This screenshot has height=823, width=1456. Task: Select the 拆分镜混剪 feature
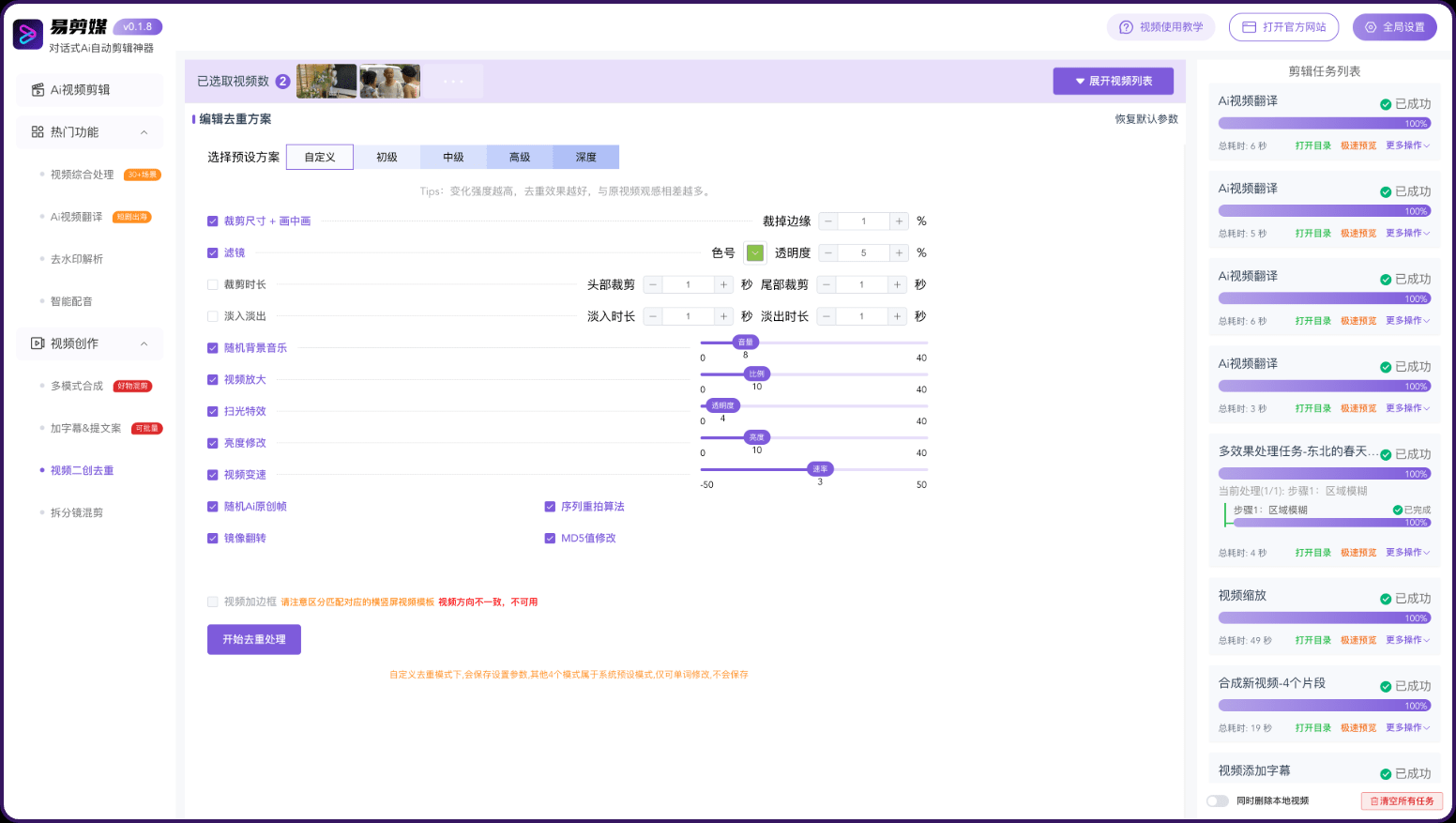tap(76, 512)
